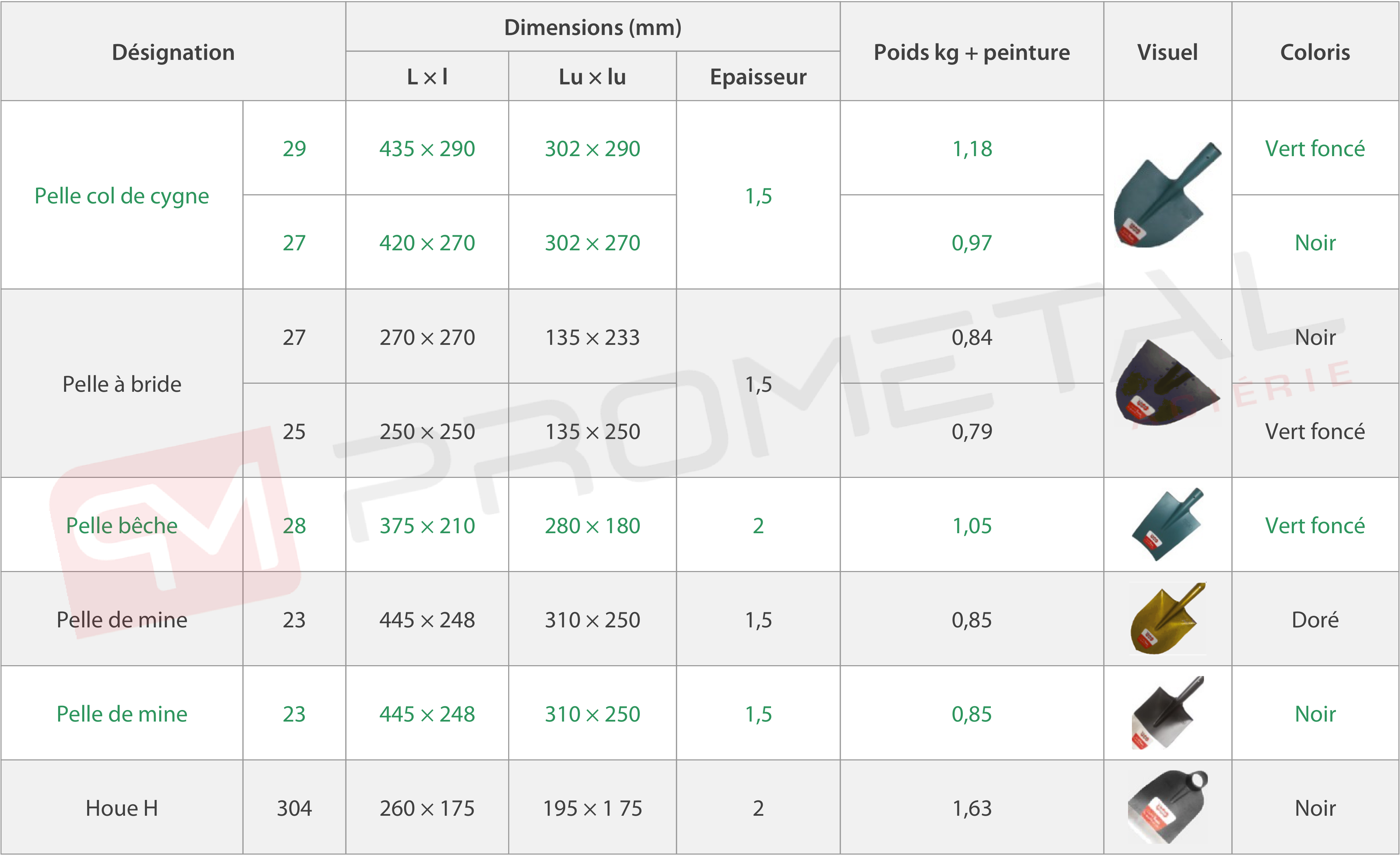1400x856 pixels.
Task: Click the Désignation column header
Action: tap(173, 52)
